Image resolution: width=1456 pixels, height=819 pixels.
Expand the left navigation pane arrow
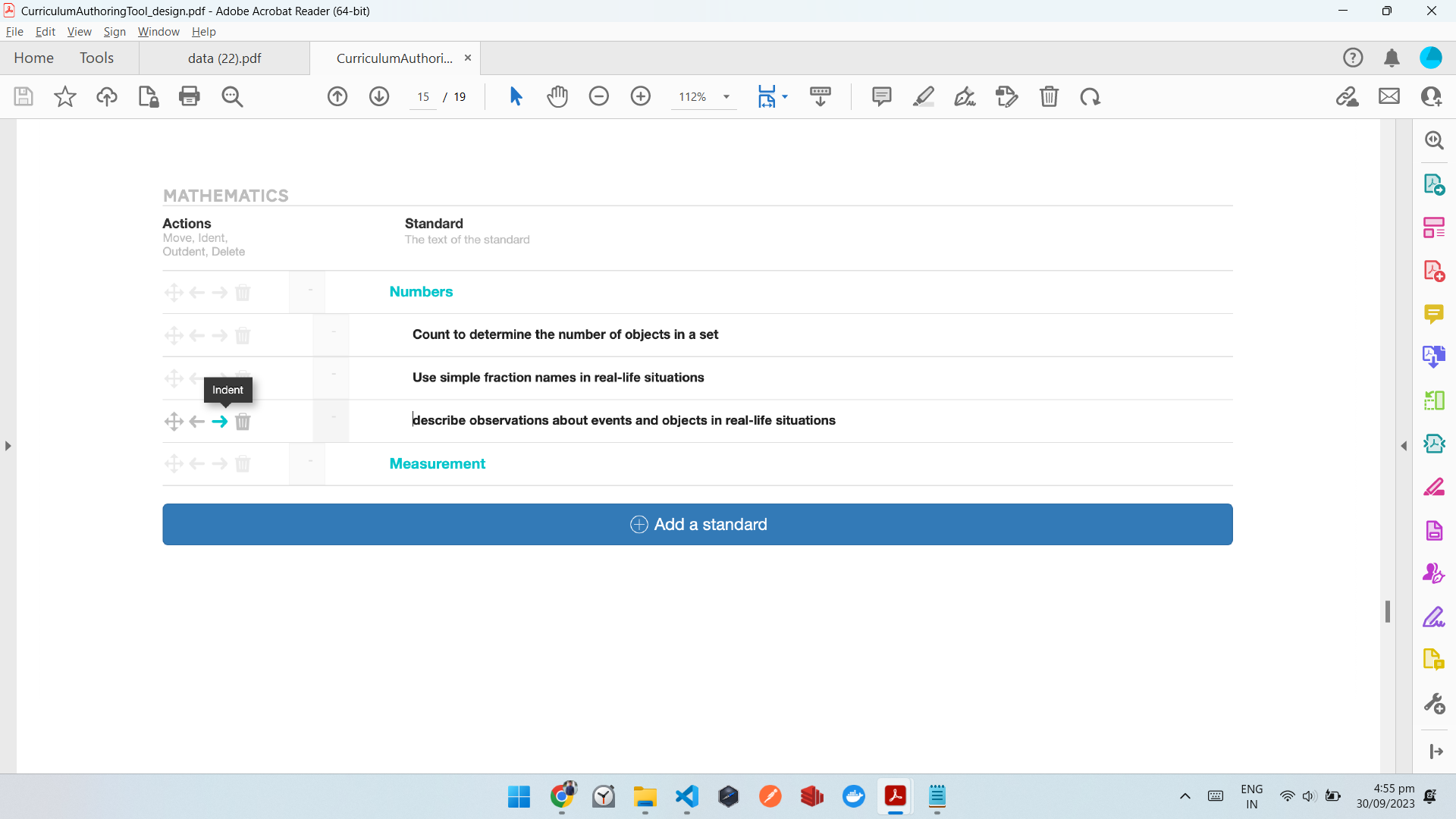click(x=8, y=446)
